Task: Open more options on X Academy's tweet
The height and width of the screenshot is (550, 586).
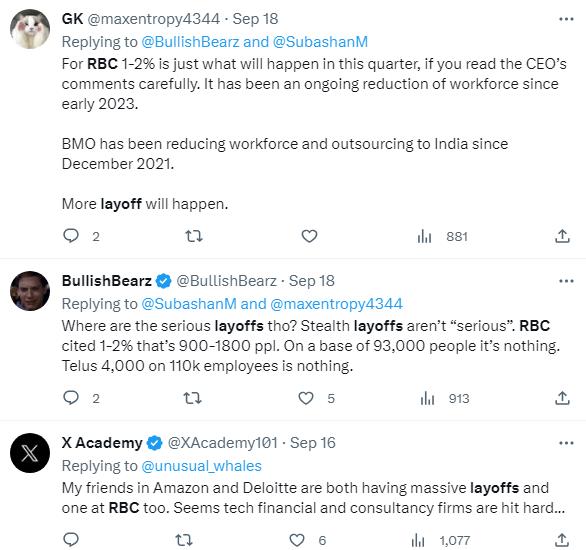Action: [x=566, y=444]
